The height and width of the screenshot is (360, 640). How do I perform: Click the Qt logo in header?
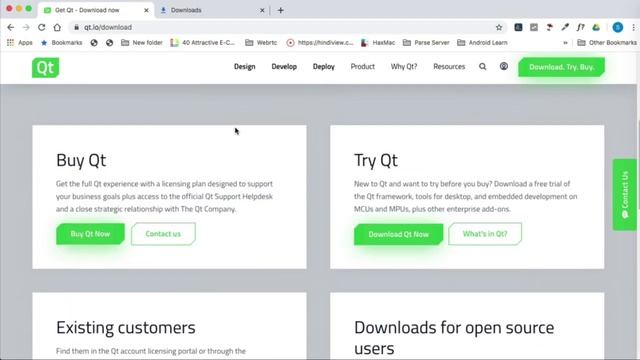pos(45,67)
